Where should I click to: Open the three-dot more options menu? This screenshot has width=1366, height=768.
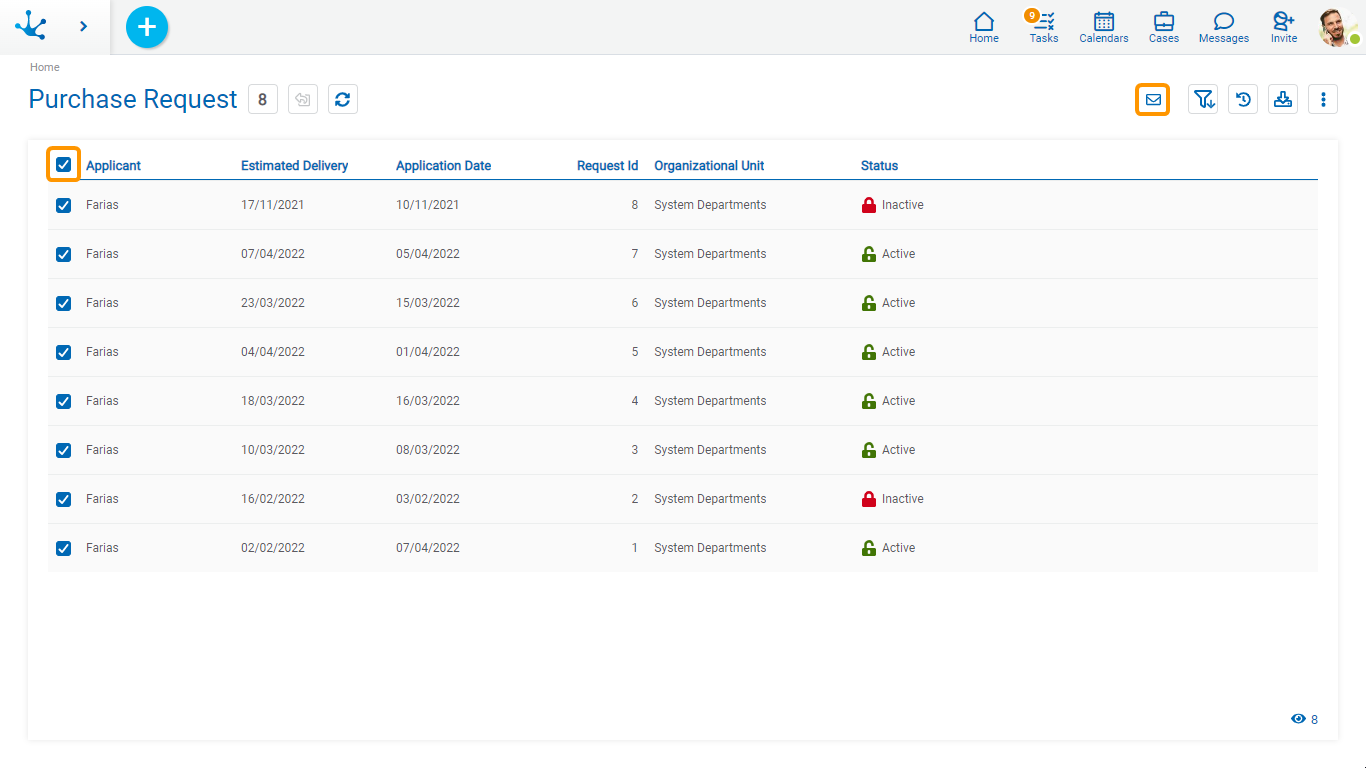[x=1323, y=99]
